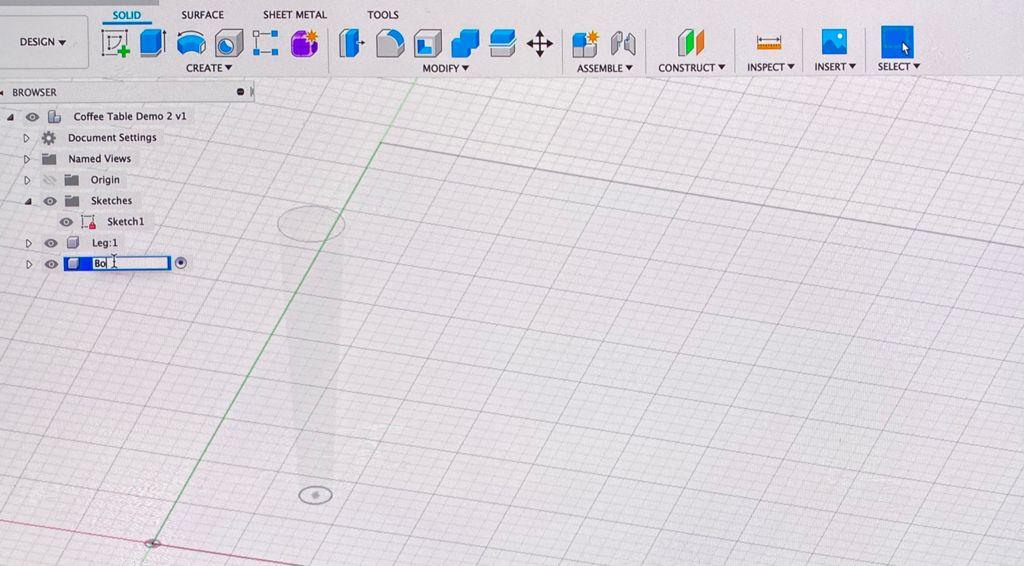Toggle visibility of the Origin folder
Image resolution: width=1024 pixels, height=566 pixels.
tap(50, 180)
